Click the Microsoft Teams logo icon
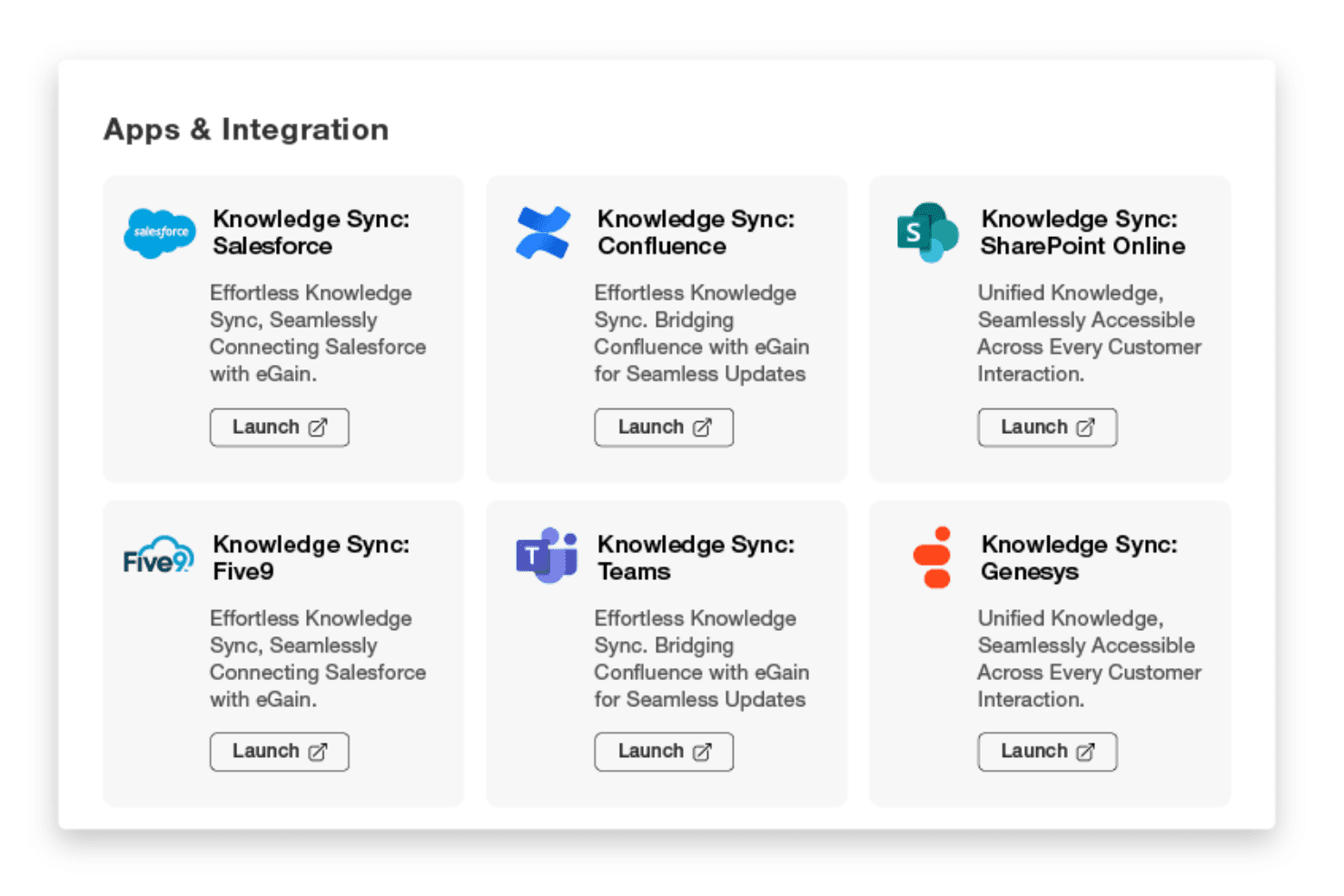The width and height of the screenshot is (1344, 896). point(547,555)
